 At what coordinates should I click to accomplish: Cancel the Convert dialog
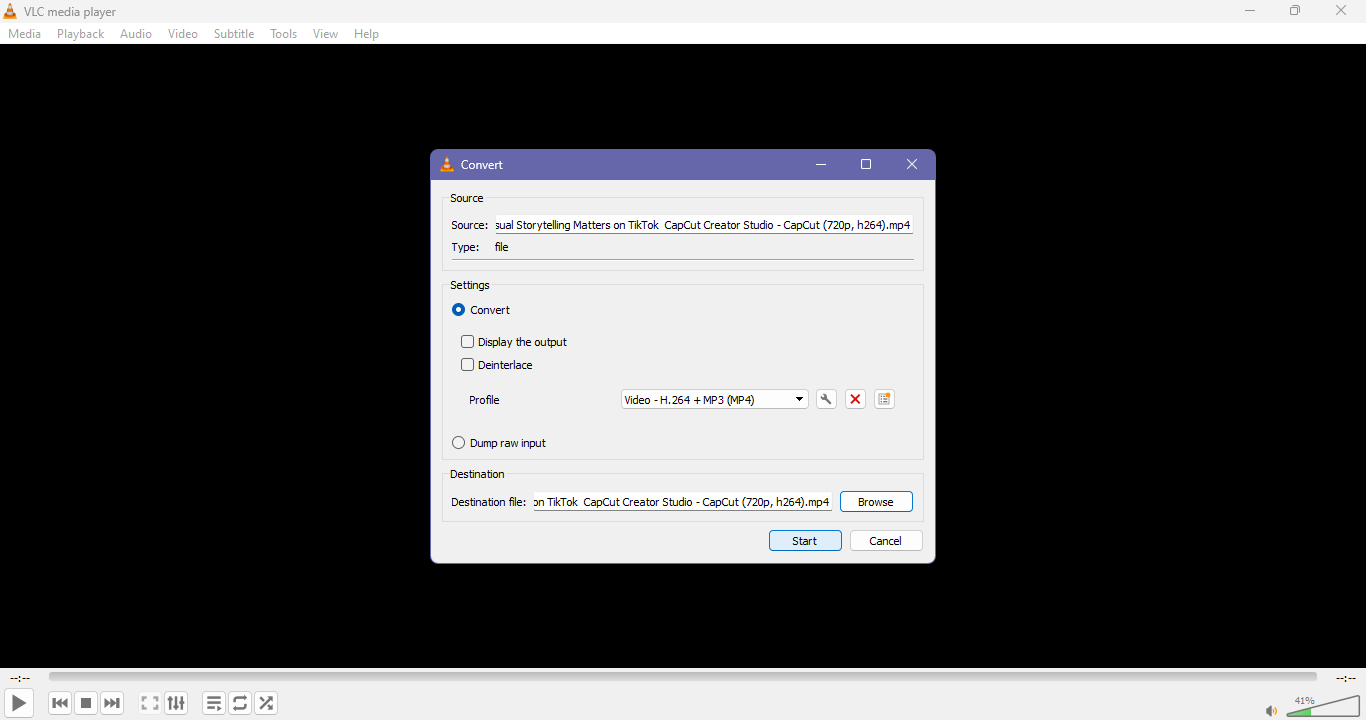886,541
